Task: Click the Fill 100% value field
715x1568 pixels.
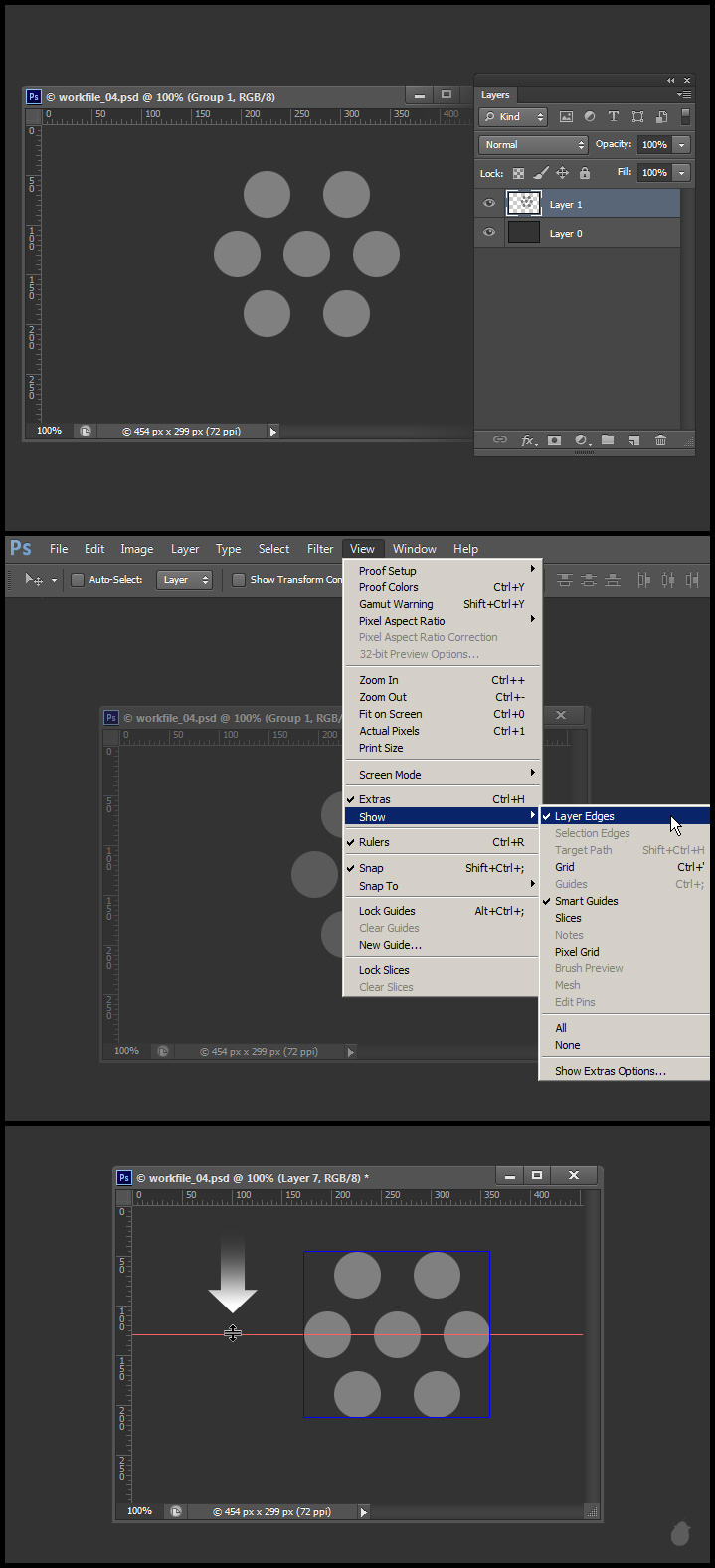Action: pos(653,173)
